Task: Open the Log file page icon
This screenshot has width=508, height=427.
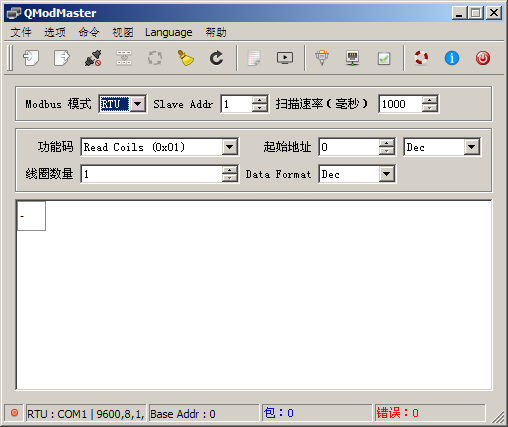Action: pos(254,58)
